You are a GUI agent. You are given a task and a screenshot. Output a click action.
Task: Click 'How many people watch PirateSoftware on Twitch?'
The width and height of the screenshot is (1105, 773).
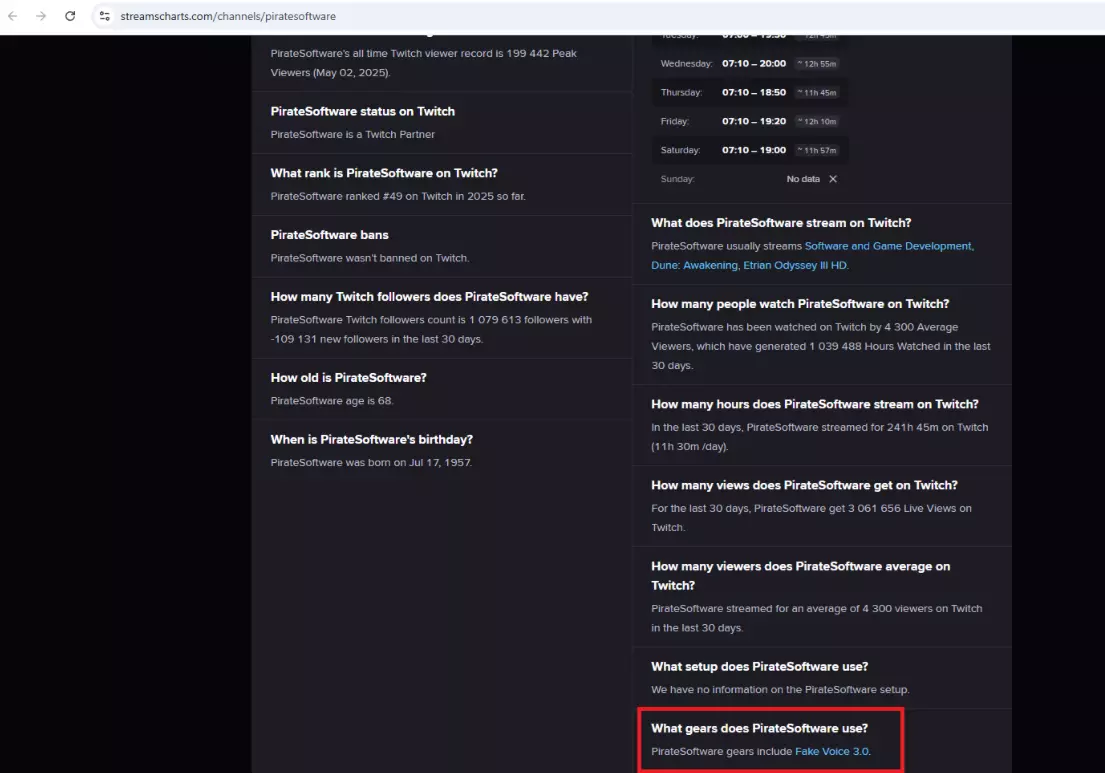click(x=800, y=304)
